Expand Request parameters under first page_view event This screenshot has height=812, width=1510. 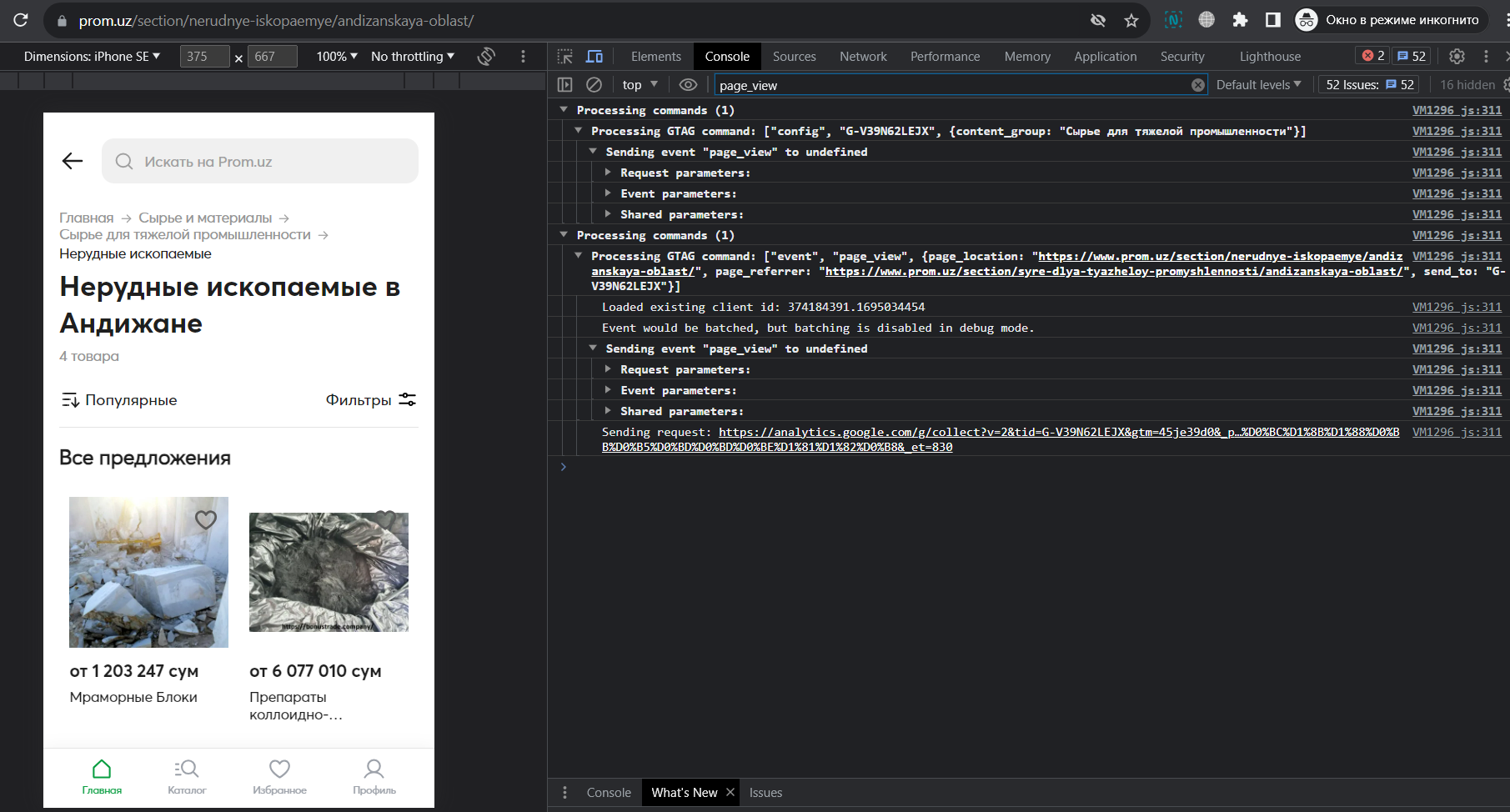coord(608,173)
